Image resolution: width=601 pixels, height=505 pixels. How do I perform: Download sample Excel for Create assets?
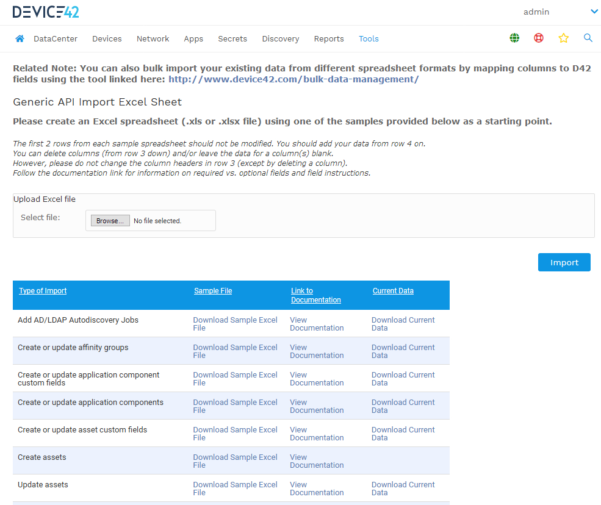(235, 461)
